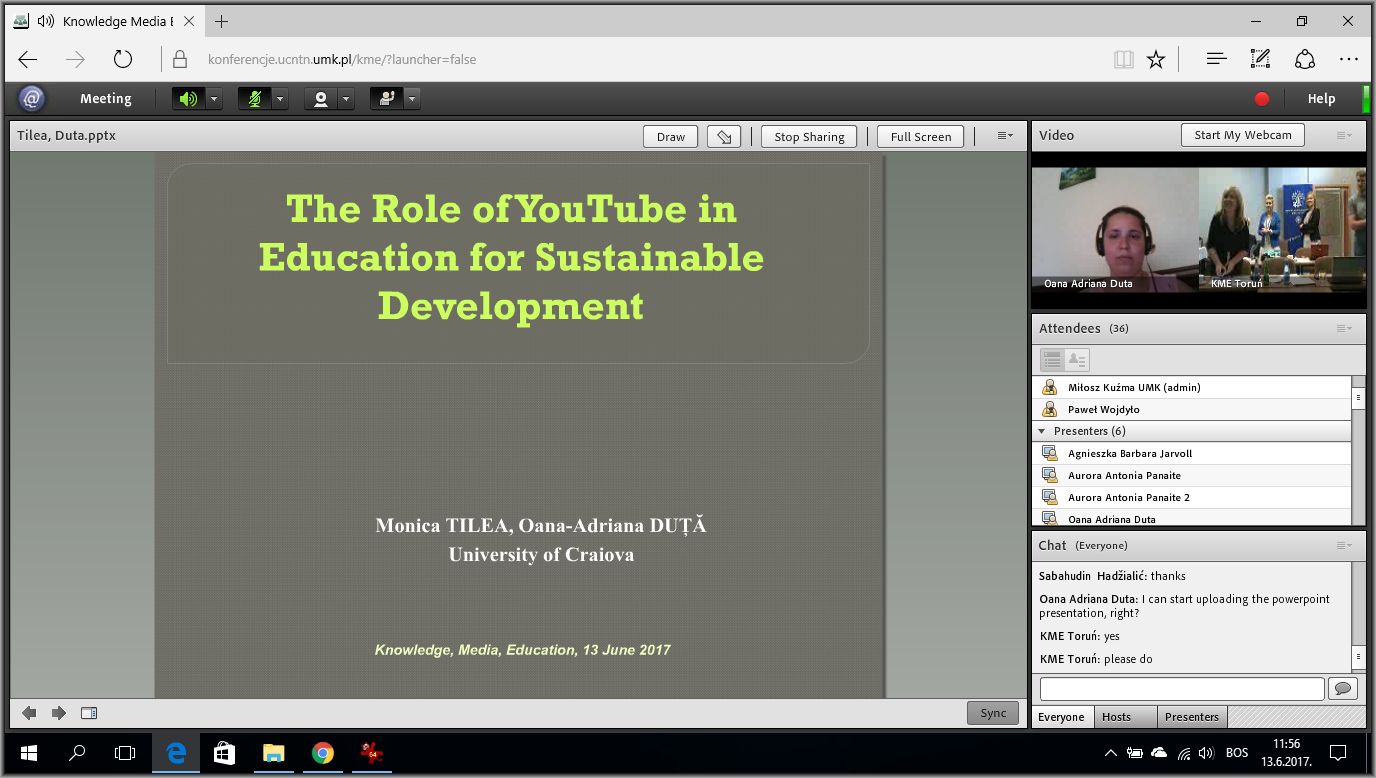Switch to the Presenters chat tab

point(1192,717)
